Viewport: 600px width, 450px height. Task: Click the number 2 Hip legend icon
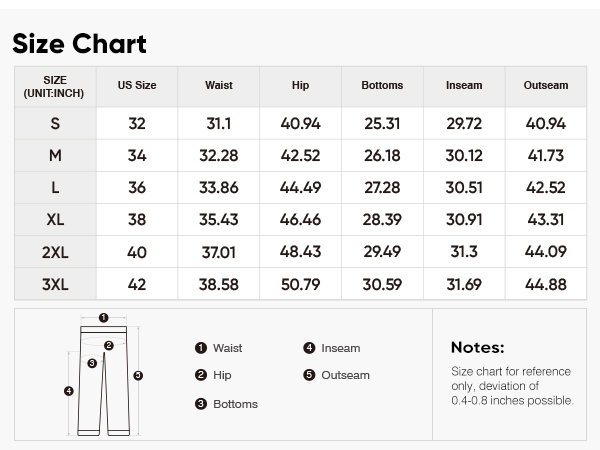click(x=201, y=375)
